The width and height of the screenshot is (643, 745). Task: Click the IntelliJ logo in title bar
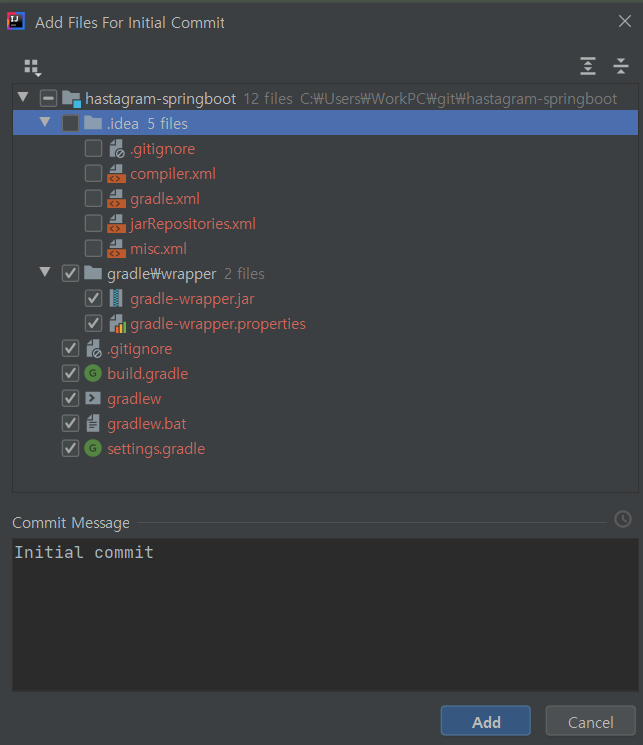16,21
